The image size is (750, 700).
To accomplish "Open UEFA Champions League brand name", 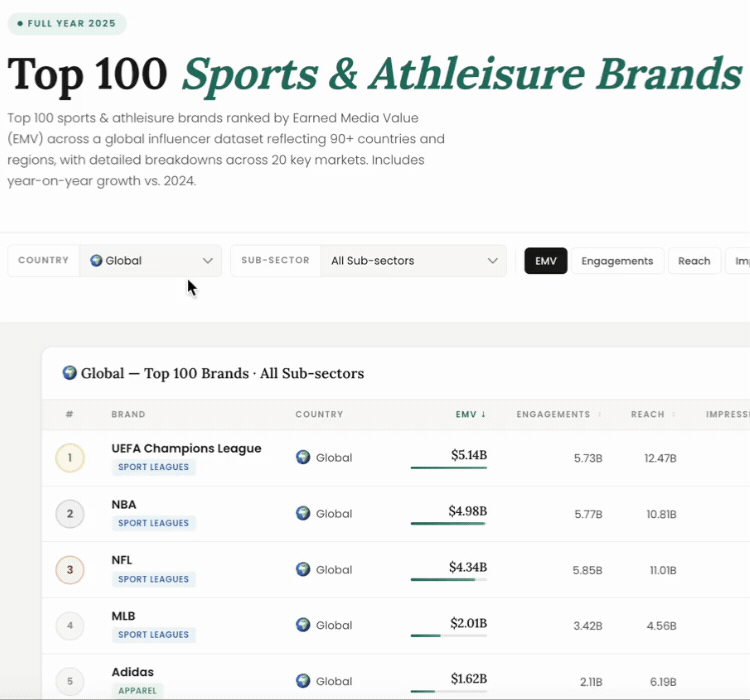I will [x=187, y=448].
